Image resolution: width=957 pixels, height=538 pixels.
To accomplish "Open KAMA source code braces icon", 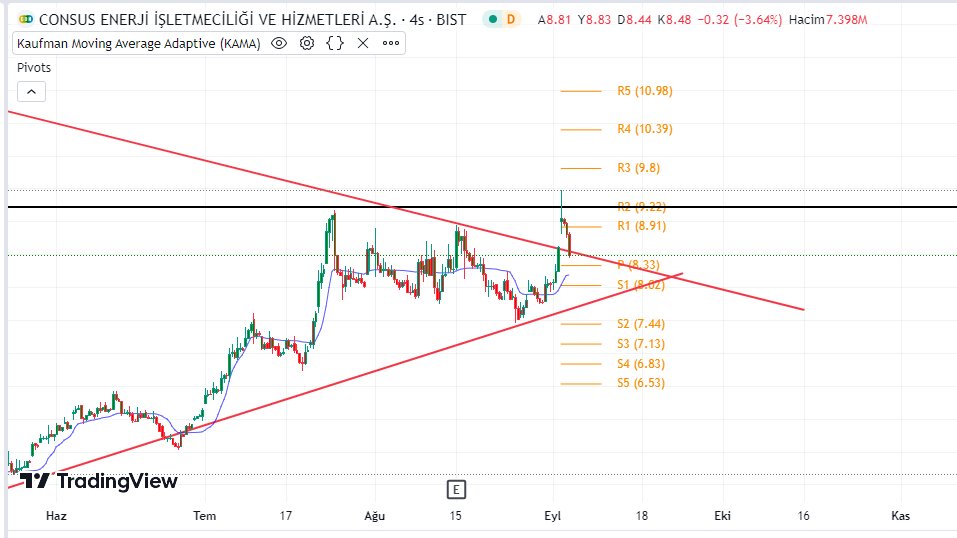I will coord(335,43).
